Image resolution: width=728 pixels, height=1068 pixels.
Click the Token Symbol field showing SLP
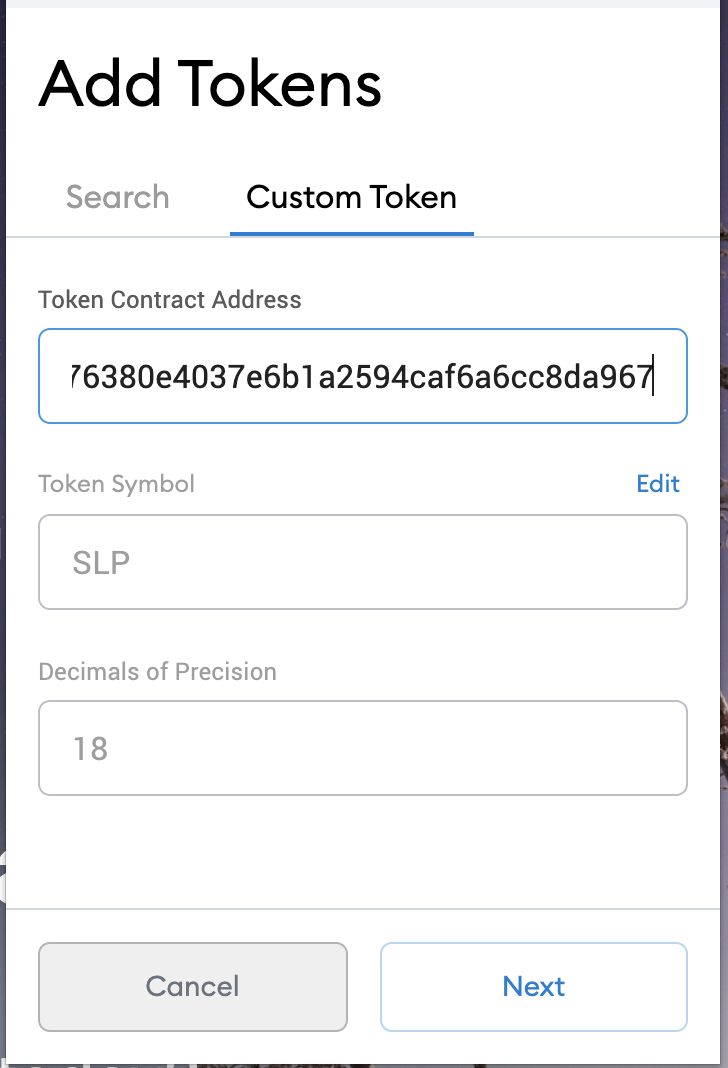[x=362, y=562]
